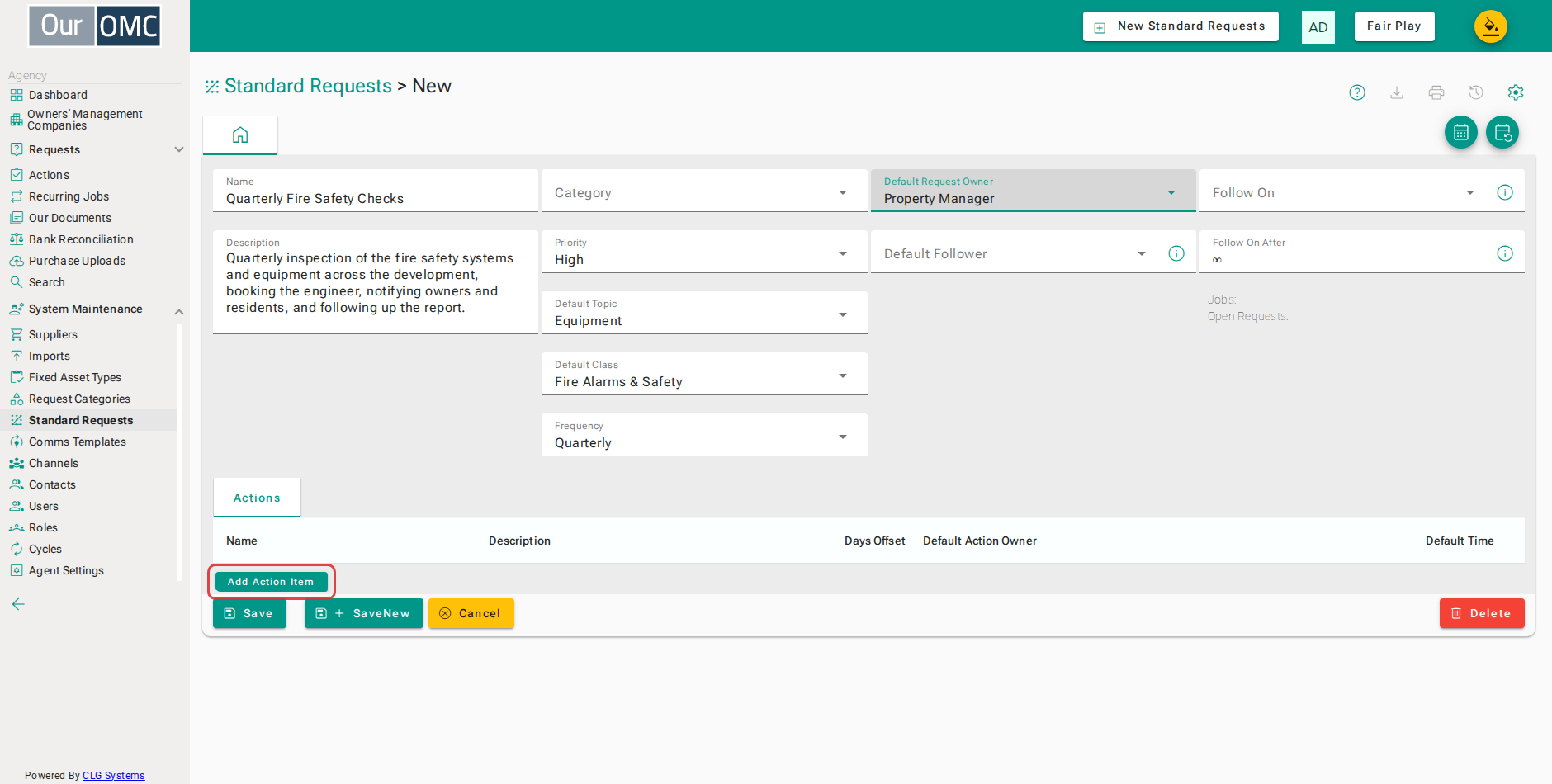Screen dimensions: 1552x784
Task: Open the Default Request Owner dropdown
Action: (1033, 191)
